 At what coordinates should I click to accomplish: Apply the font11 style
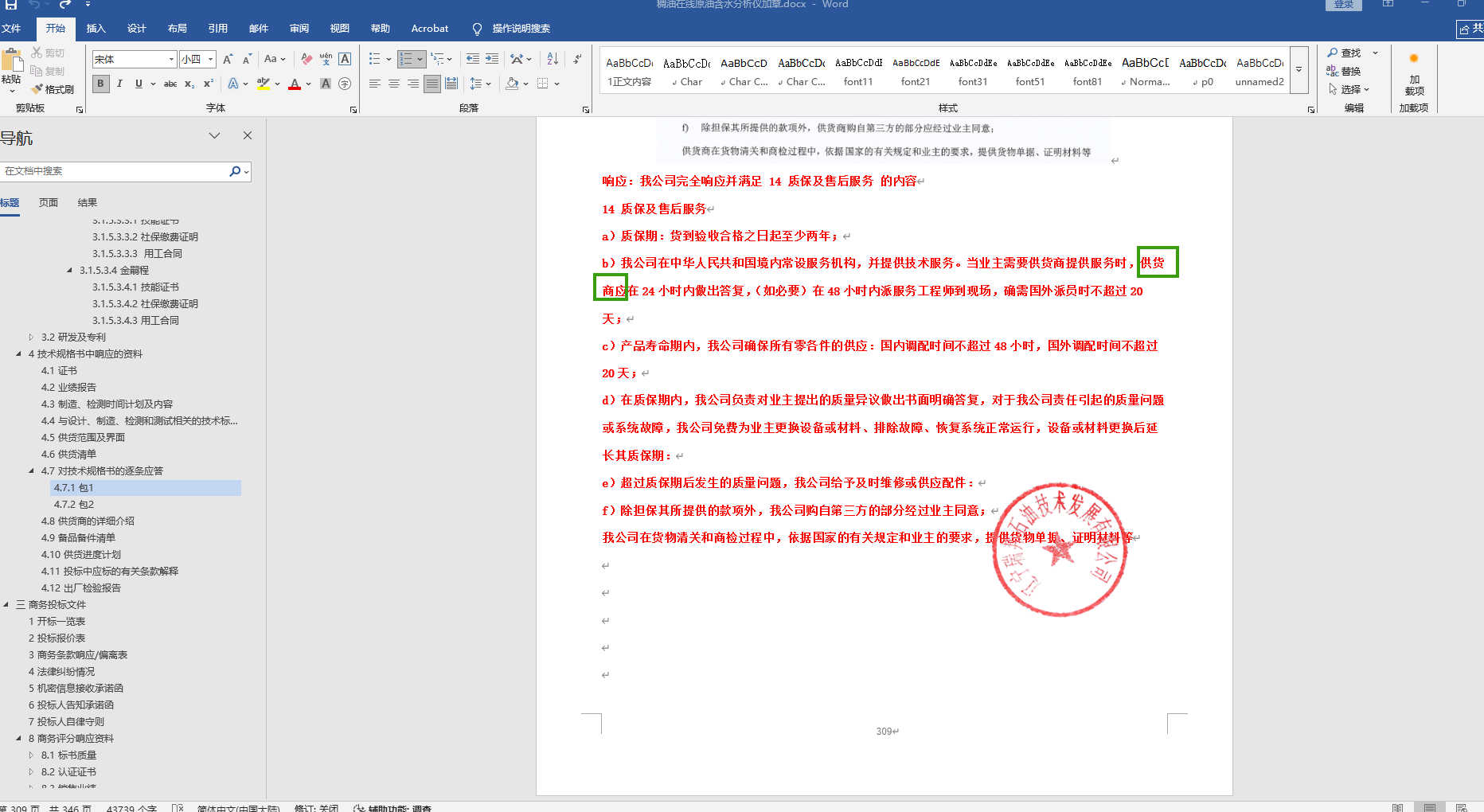[858, 71]
